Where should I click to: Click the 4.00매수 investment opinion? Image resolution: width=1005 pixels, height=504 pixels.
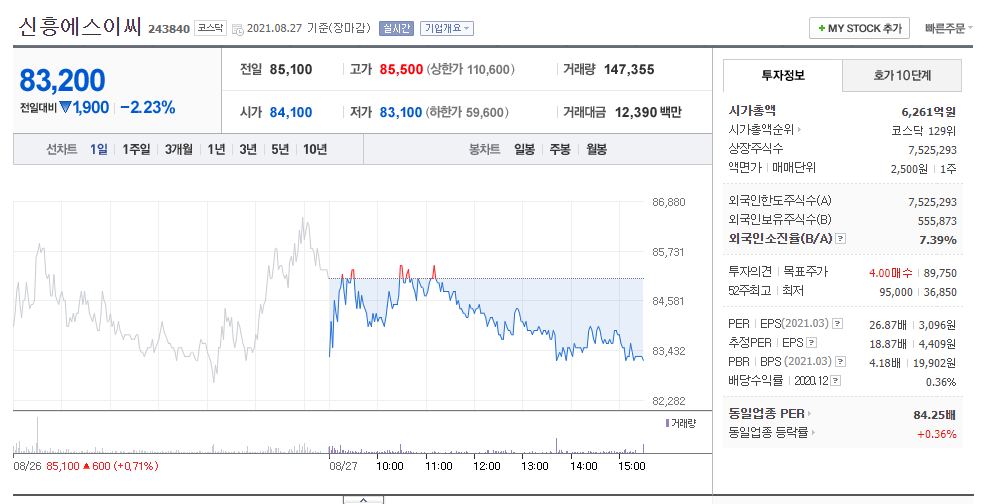point(890,273)
